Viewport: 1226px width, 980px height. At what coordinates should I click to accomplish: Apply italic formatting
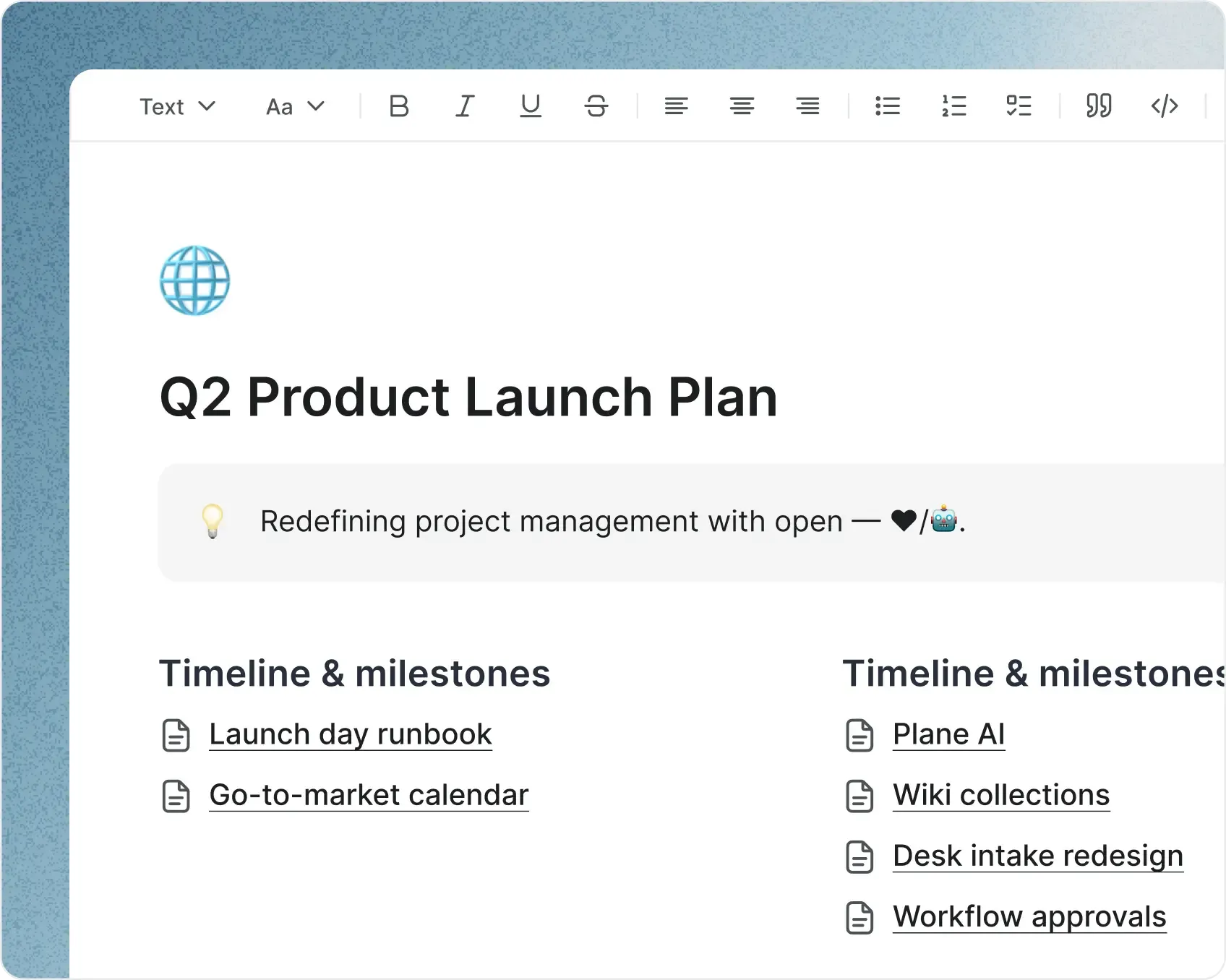[x=465, y=106]
